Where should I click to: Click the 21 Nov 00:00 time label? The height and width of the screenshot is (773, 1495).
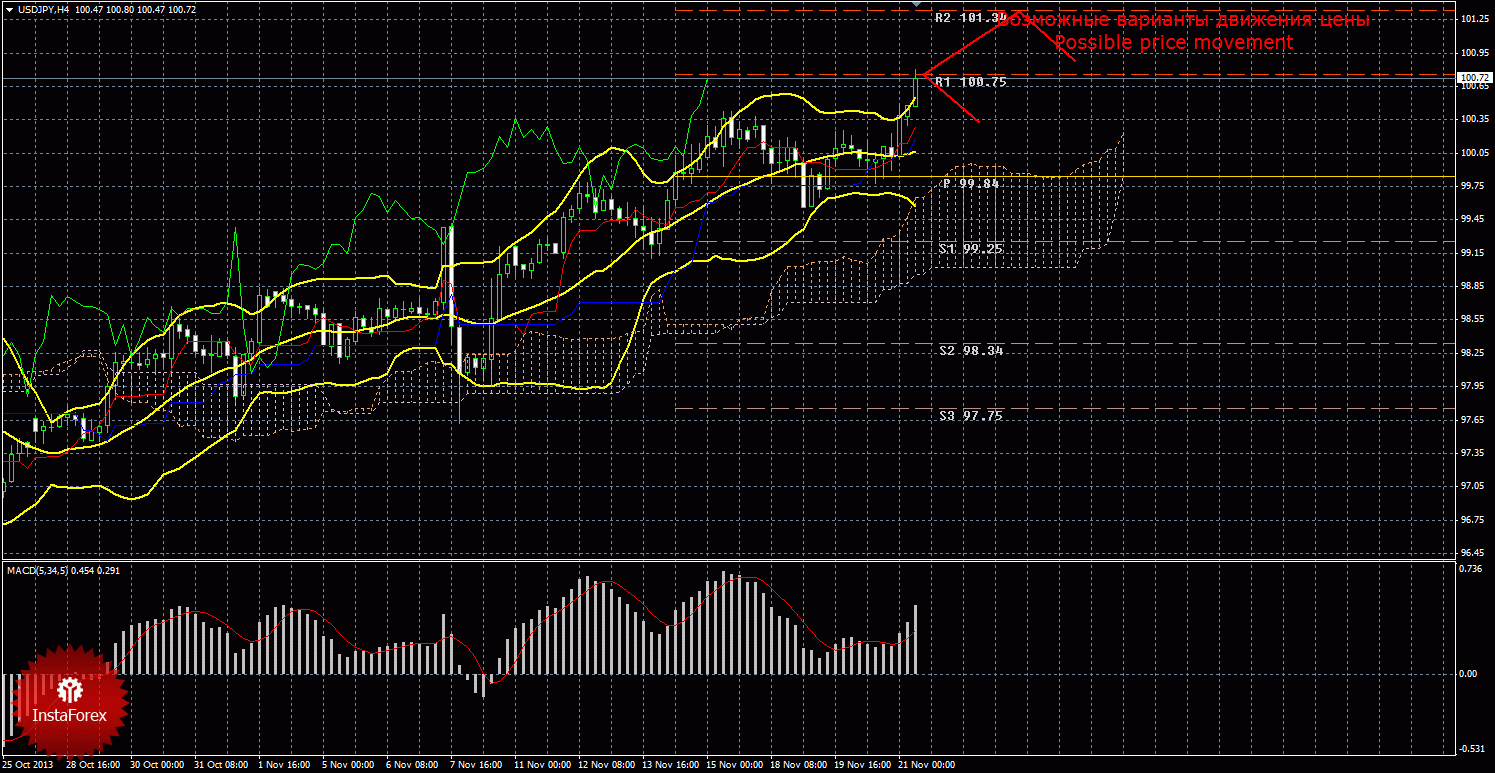[x=926, y=765]
